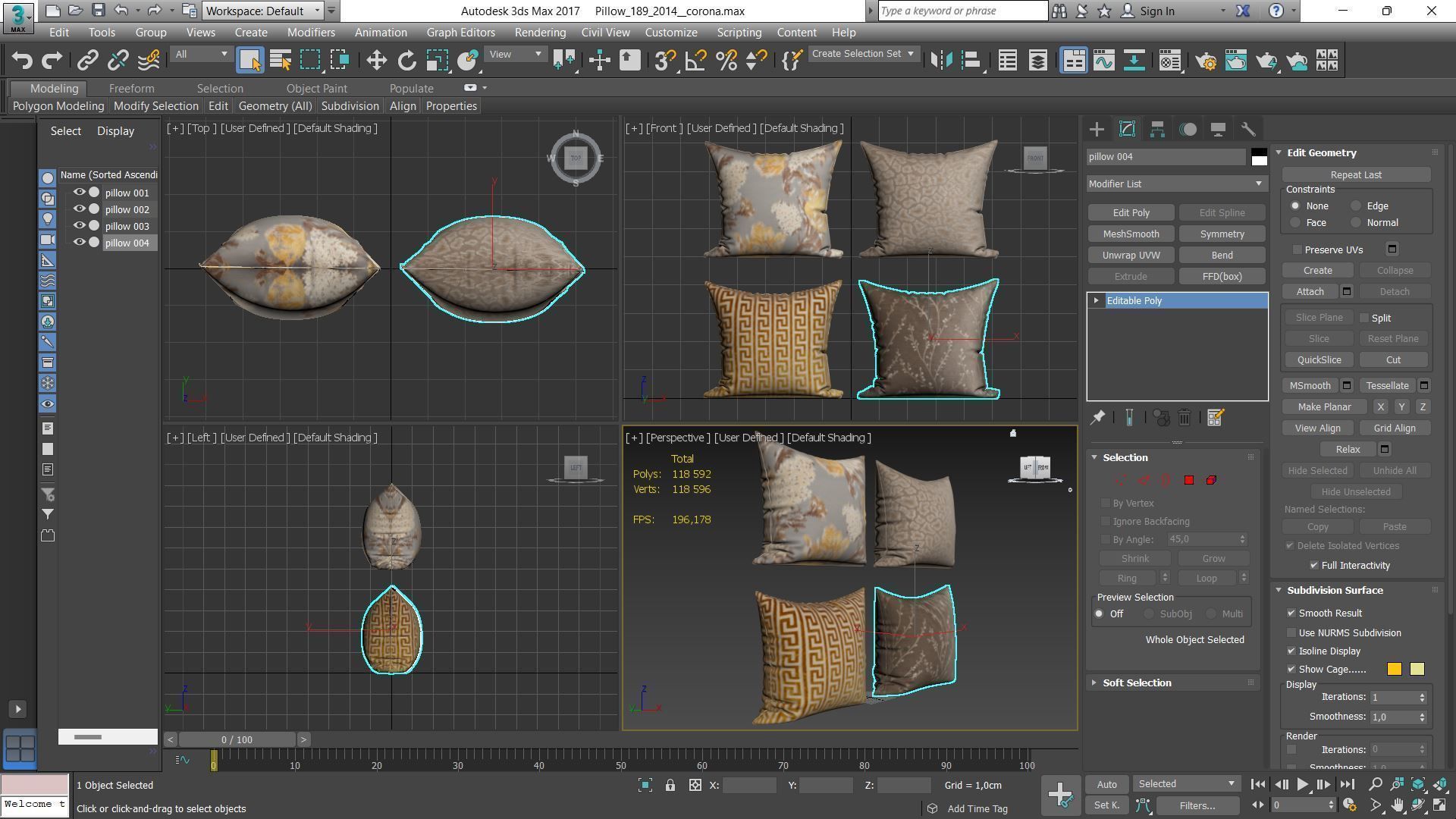Uncheck Isoline Display

pyautogui.click(x=1291, y=651)
